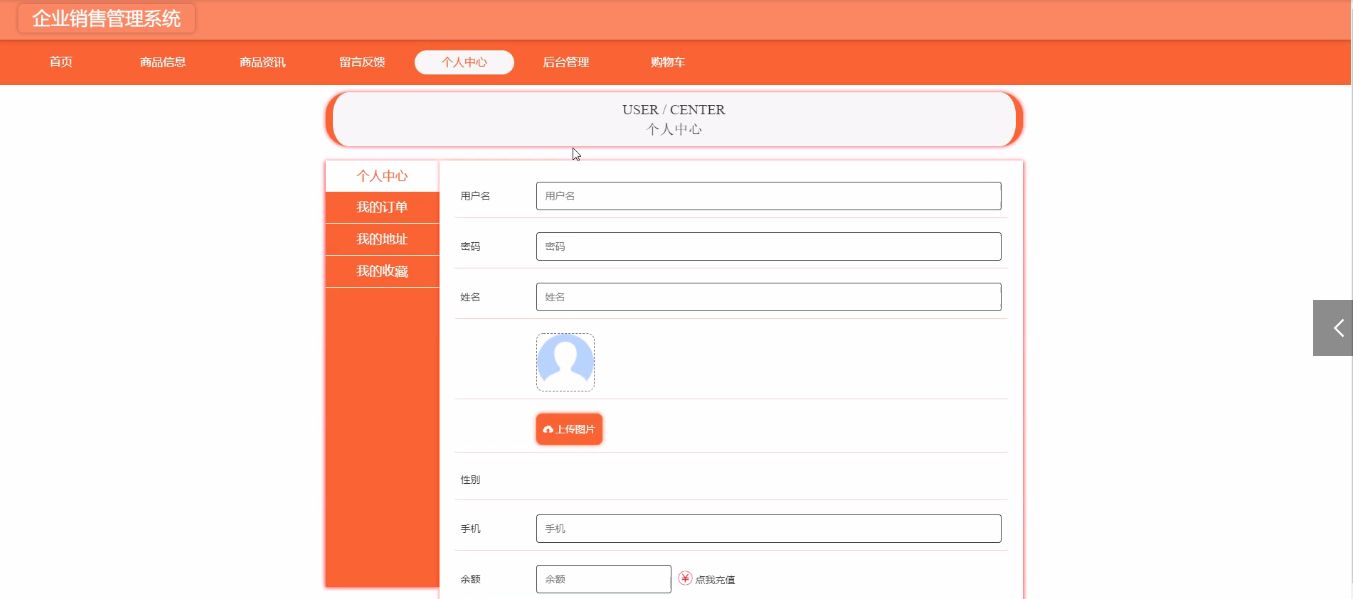Viewport: 1353px width, 599px height.
Task: Open the 商品资讯 navigation item
Action: tap(263, 62)
